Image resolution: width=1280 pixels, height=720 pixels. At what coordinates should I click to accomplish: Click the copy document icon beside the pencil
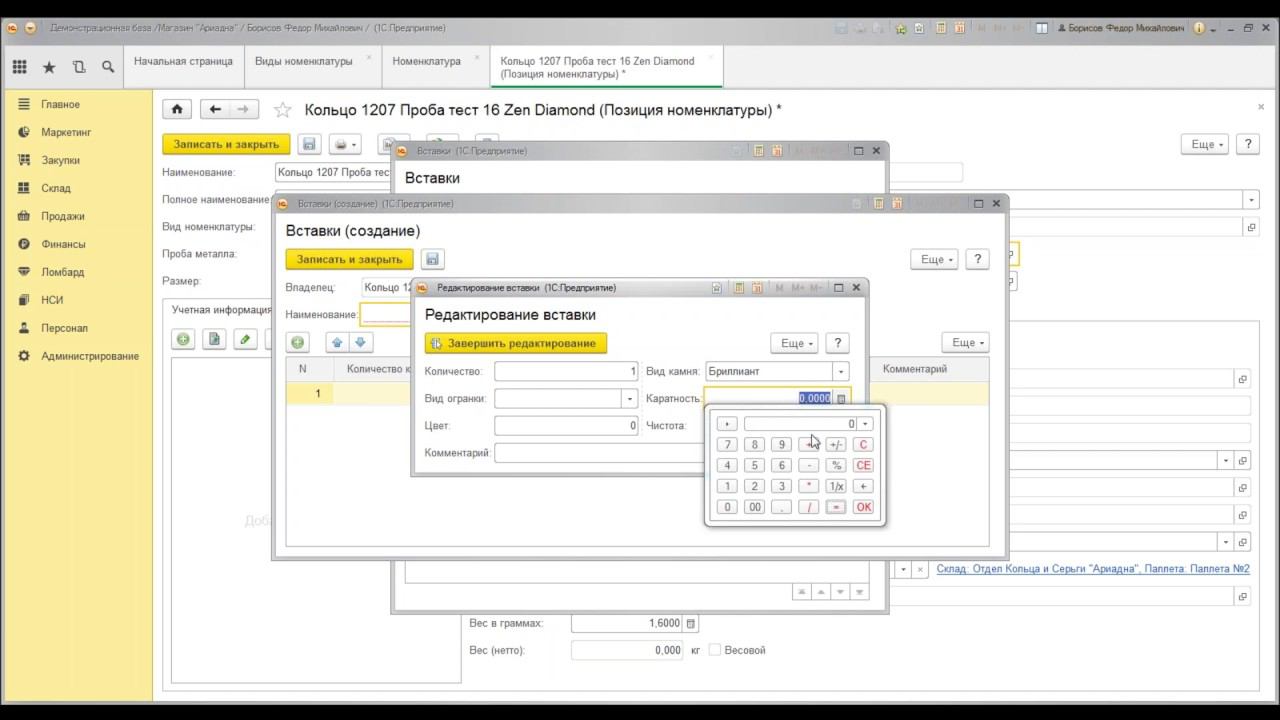(x=213, y=339)
